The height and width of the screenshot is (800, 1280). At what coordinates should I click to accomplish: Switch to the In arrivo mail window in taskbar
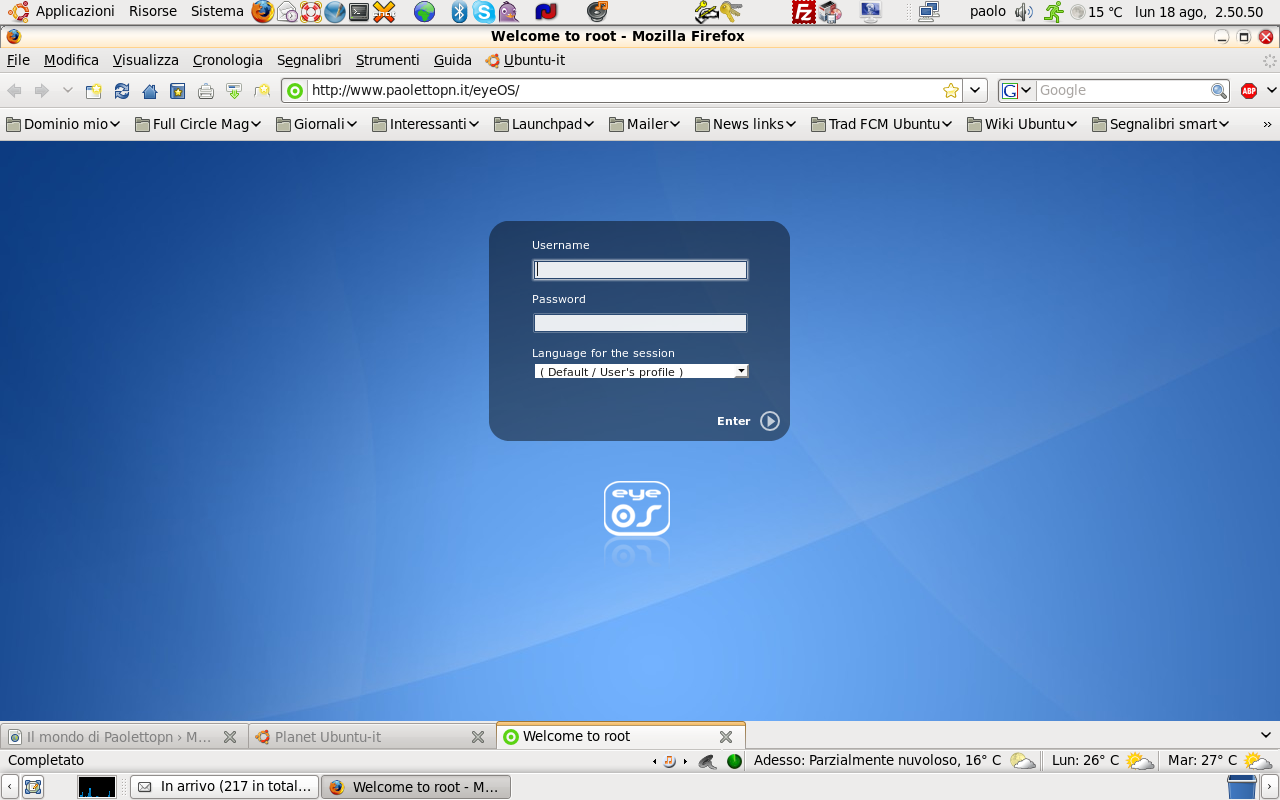(x=225, y=787)
